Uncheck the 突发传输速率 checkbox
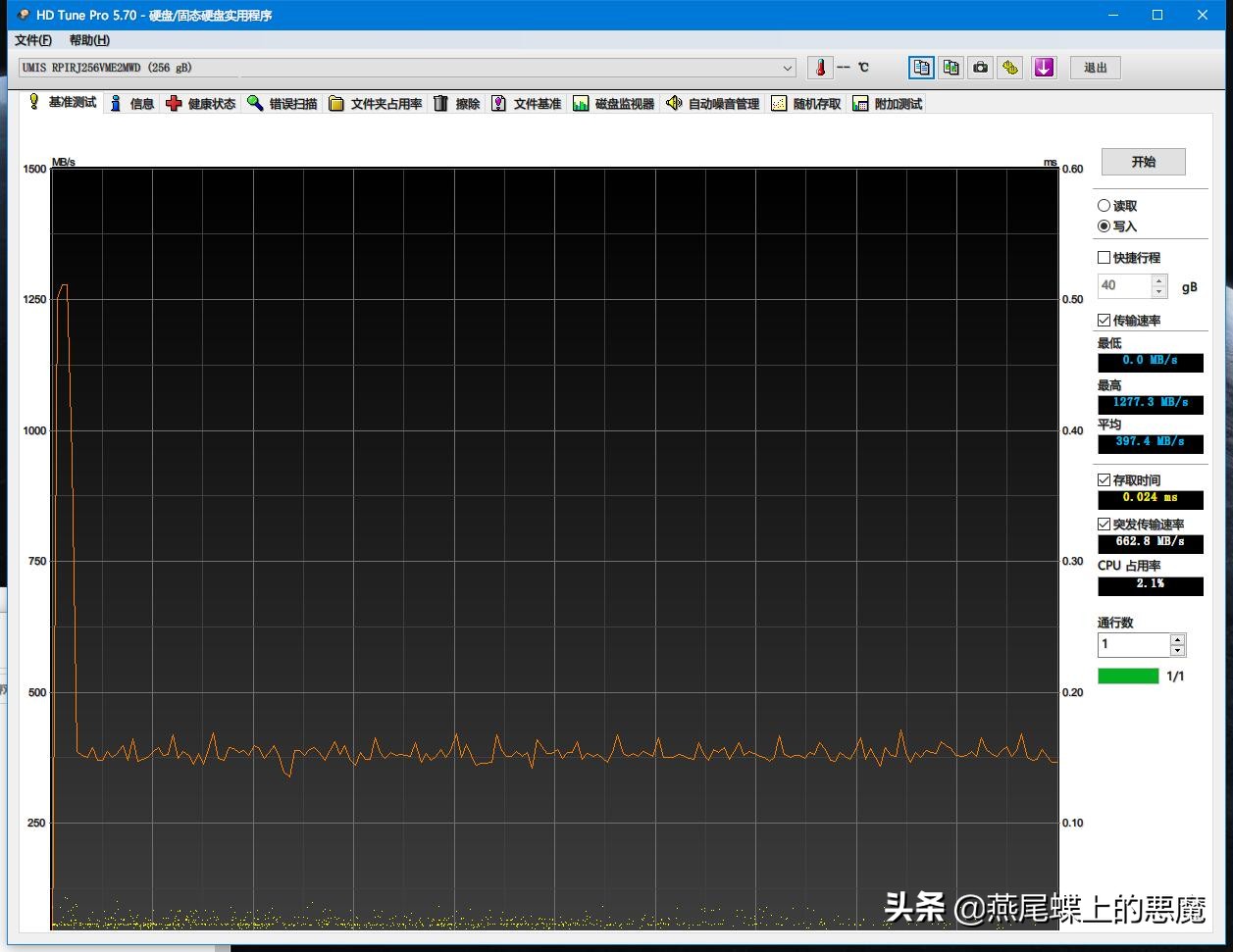 click(1104, 525)
